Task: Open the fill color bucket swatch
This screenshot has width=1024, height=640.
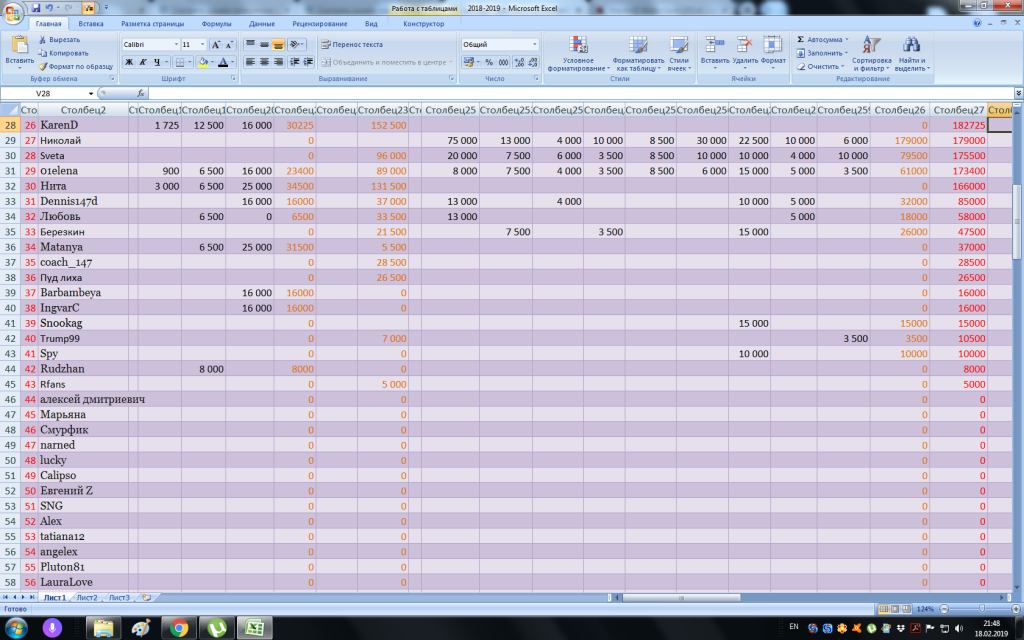Action: (x=202, y=62)
